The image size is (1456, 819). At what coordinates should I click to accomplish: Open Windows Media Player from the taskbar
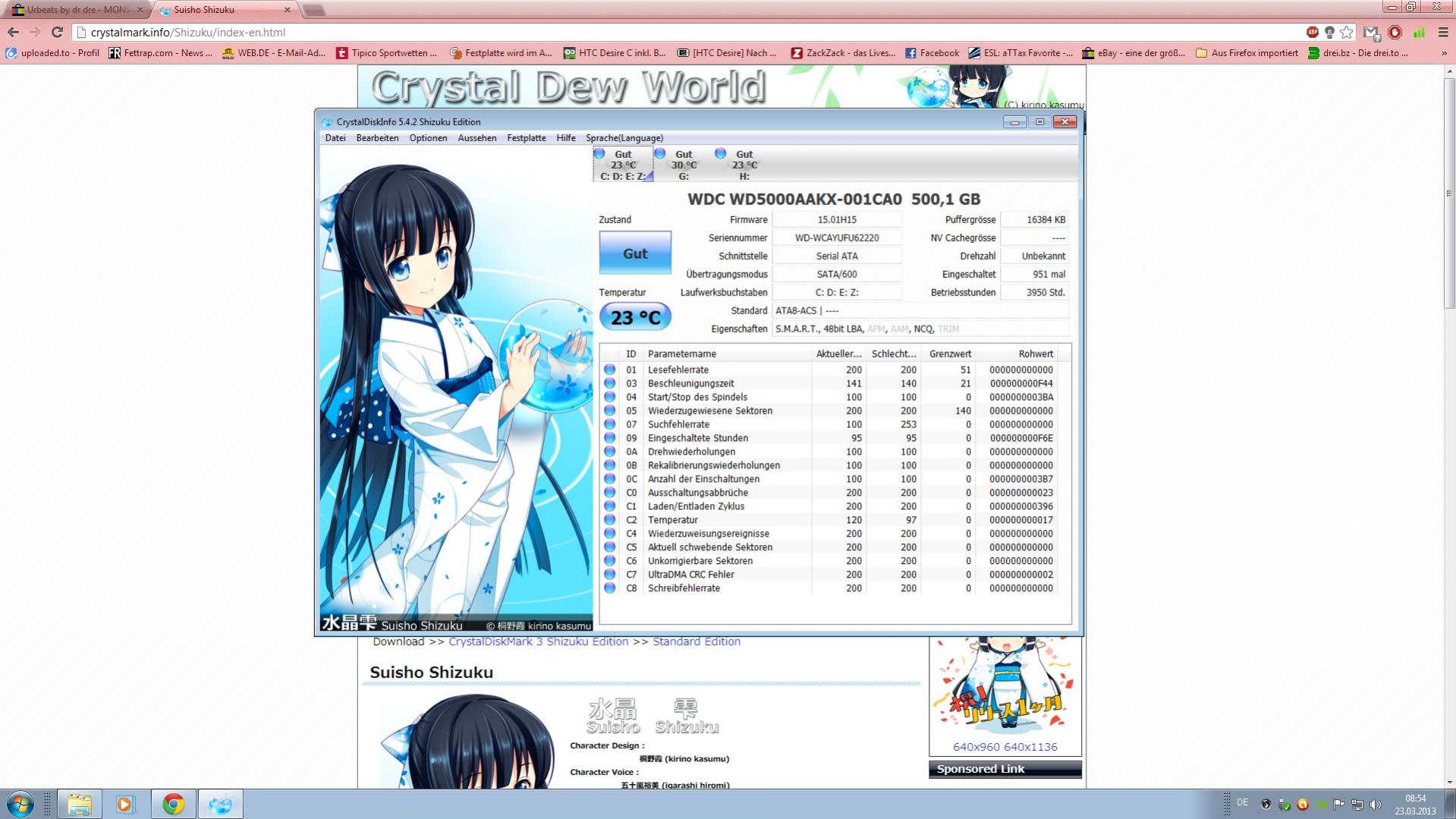pyautogui.click(x=125, y=804)
